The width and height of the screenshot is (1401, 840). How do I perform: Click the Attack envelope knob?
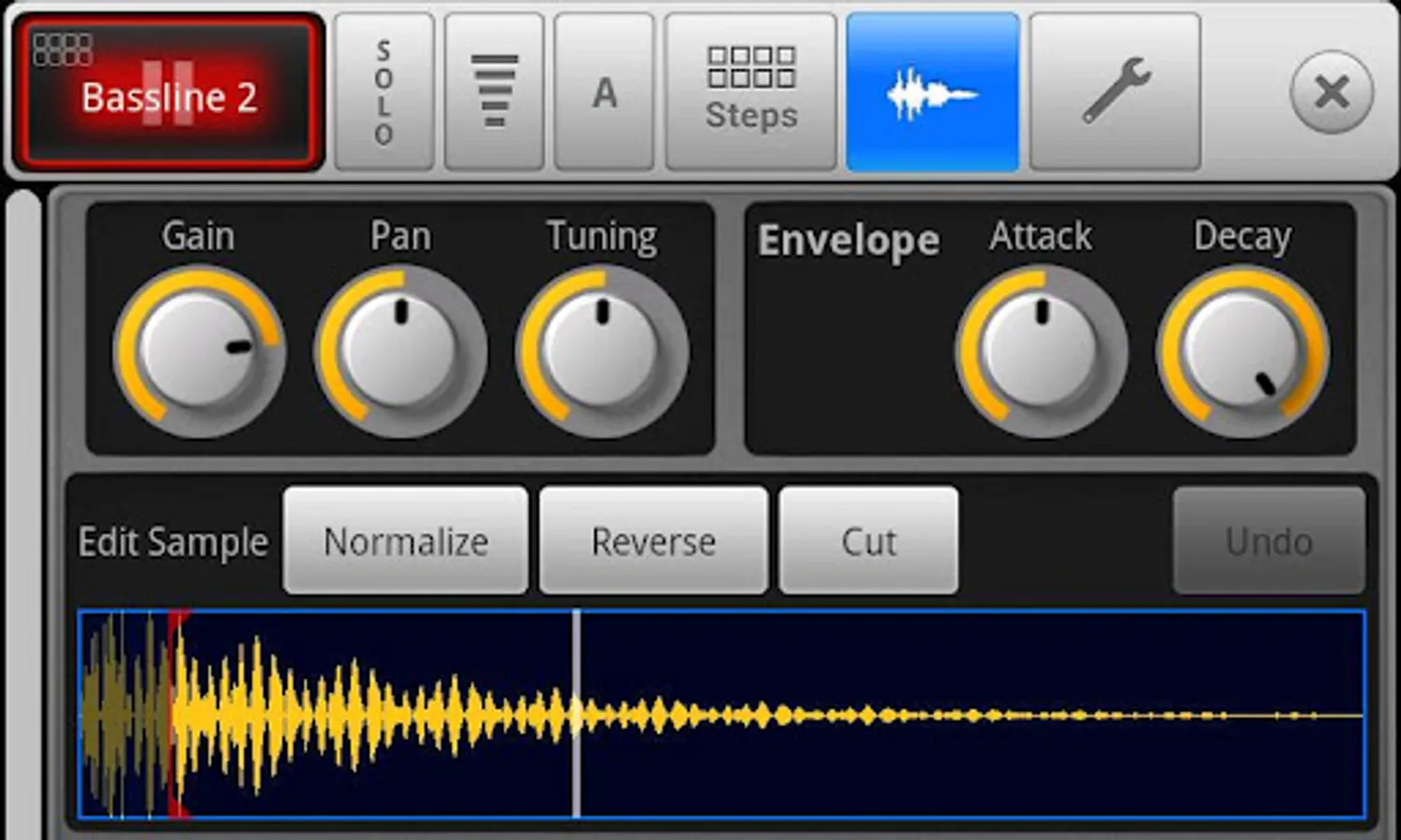(x=1041, y=351)
